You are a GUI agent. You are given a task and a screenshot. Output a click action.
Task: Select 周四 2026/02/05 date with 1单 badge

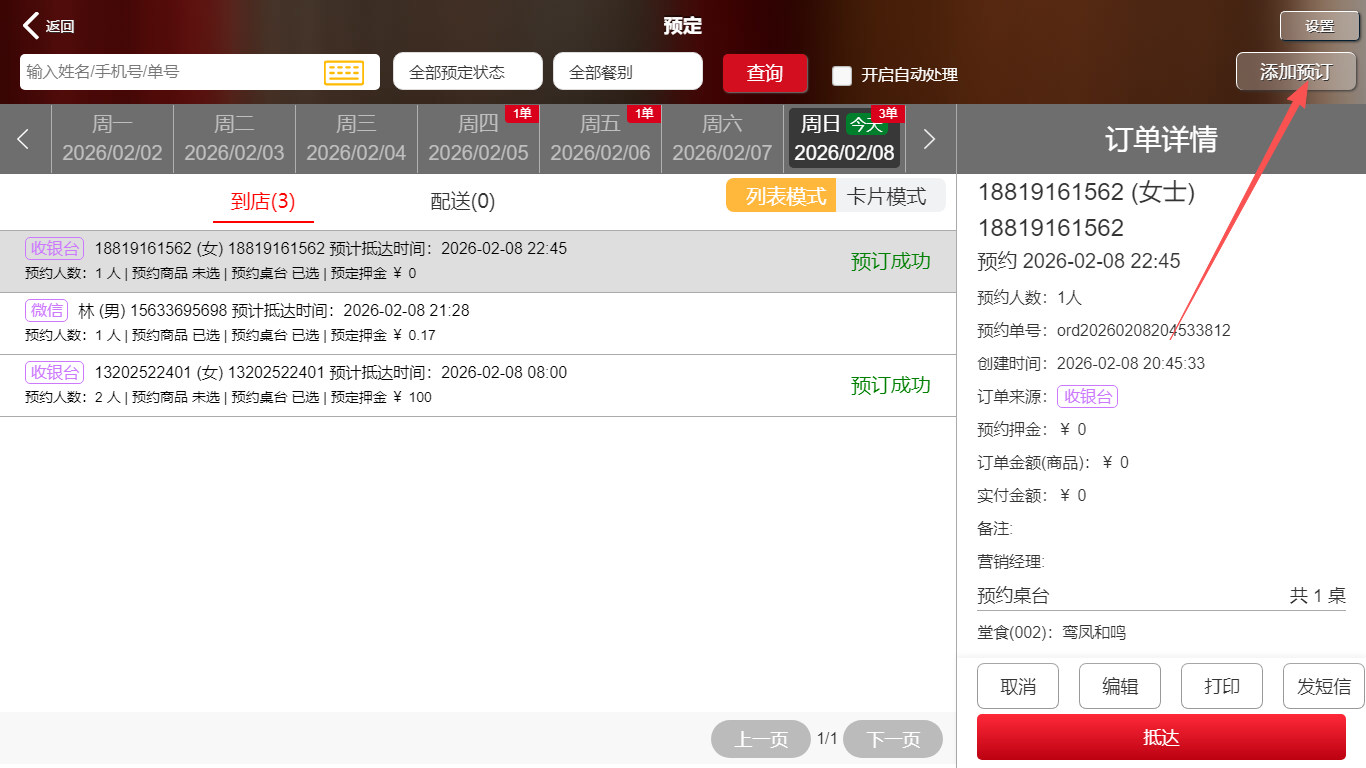pos(478,139)
